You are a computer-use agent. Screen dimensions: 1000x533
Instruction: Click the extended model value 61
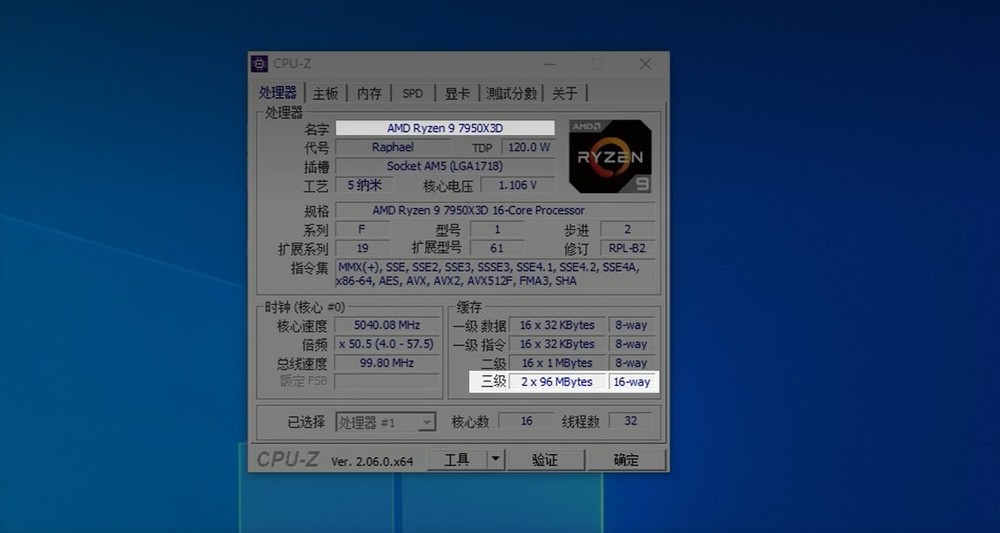497,249
